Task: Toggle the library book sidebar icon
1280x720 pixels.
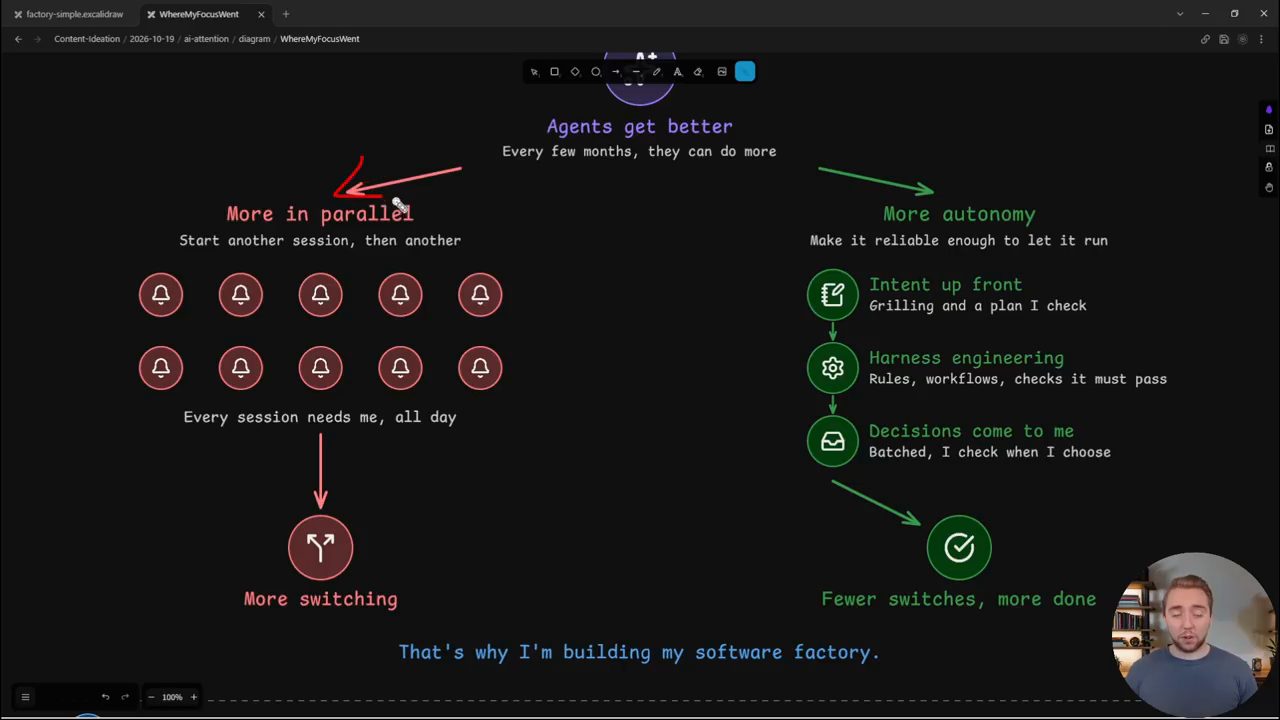Action: (x=1269, y=149)
